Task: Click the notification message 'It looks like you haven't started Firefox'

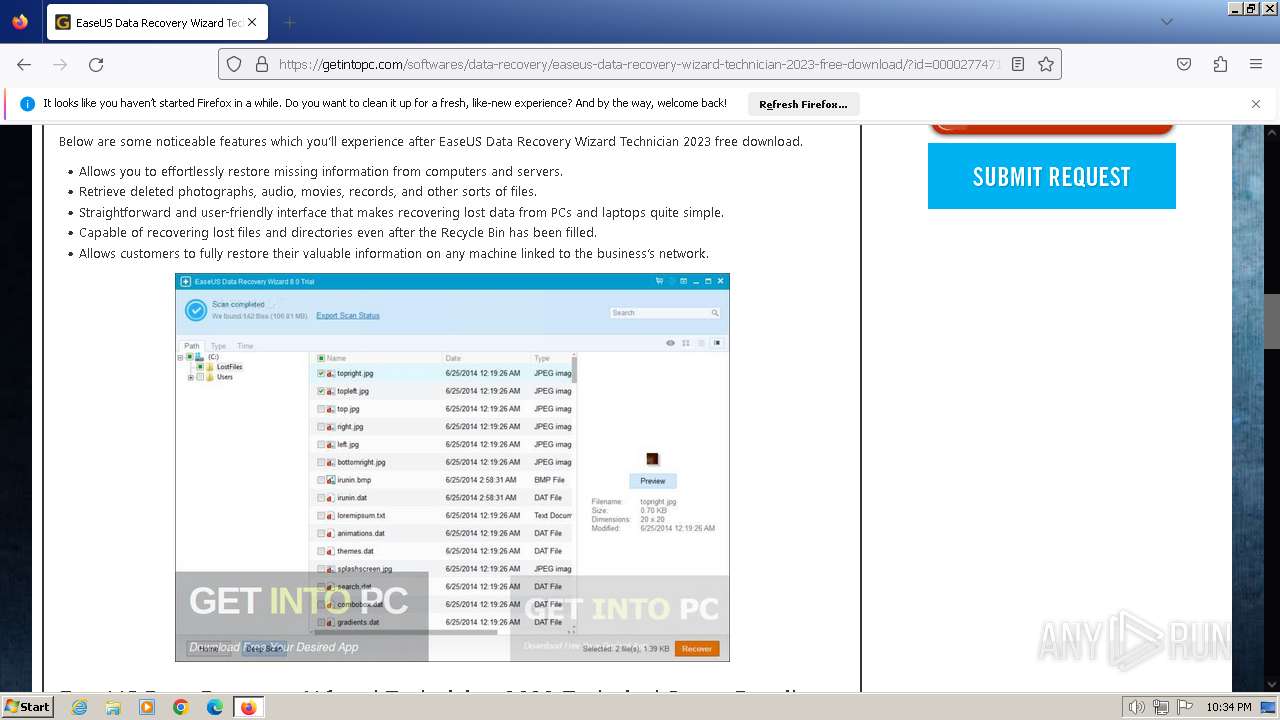Action: 385,103
